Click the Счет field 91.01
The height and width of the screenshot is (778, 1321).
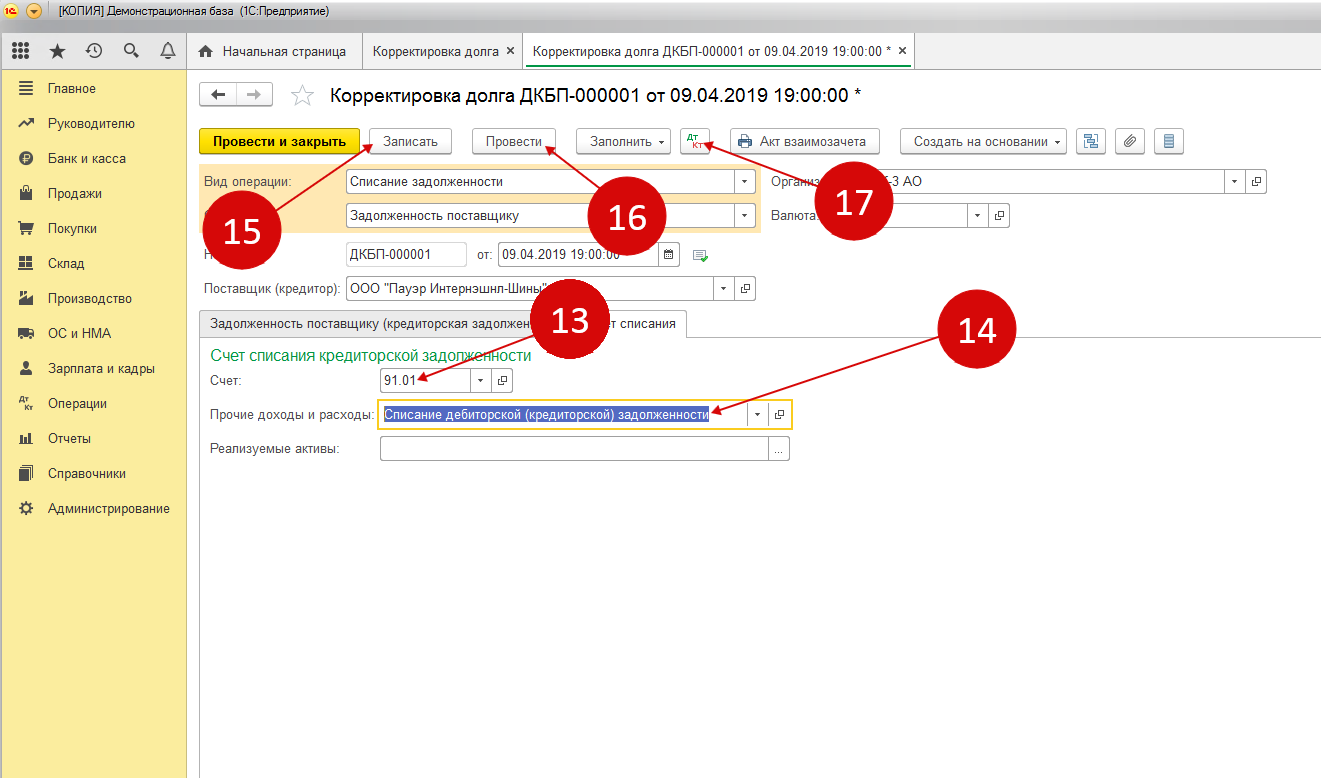click(x=424, y=380)
